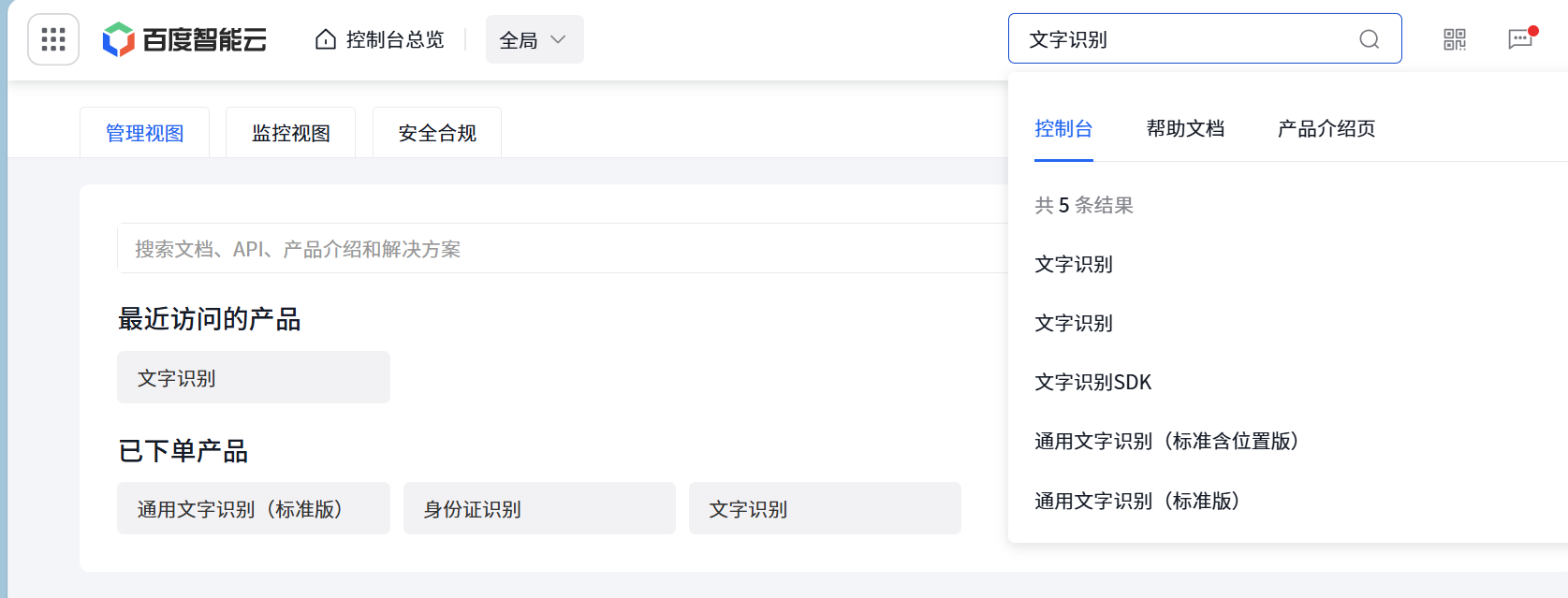Screen dimensions: 1568x598
Task: Click the 百度智能云 logo
Action: pos(184,39)
